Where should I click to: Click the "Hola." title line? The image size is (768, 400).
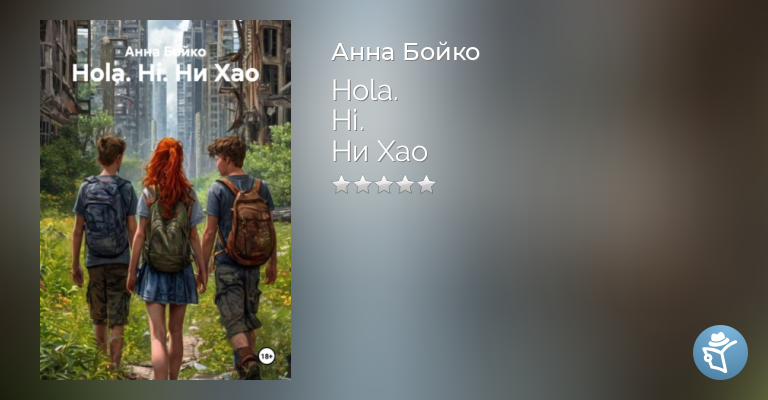click(365, 91)
